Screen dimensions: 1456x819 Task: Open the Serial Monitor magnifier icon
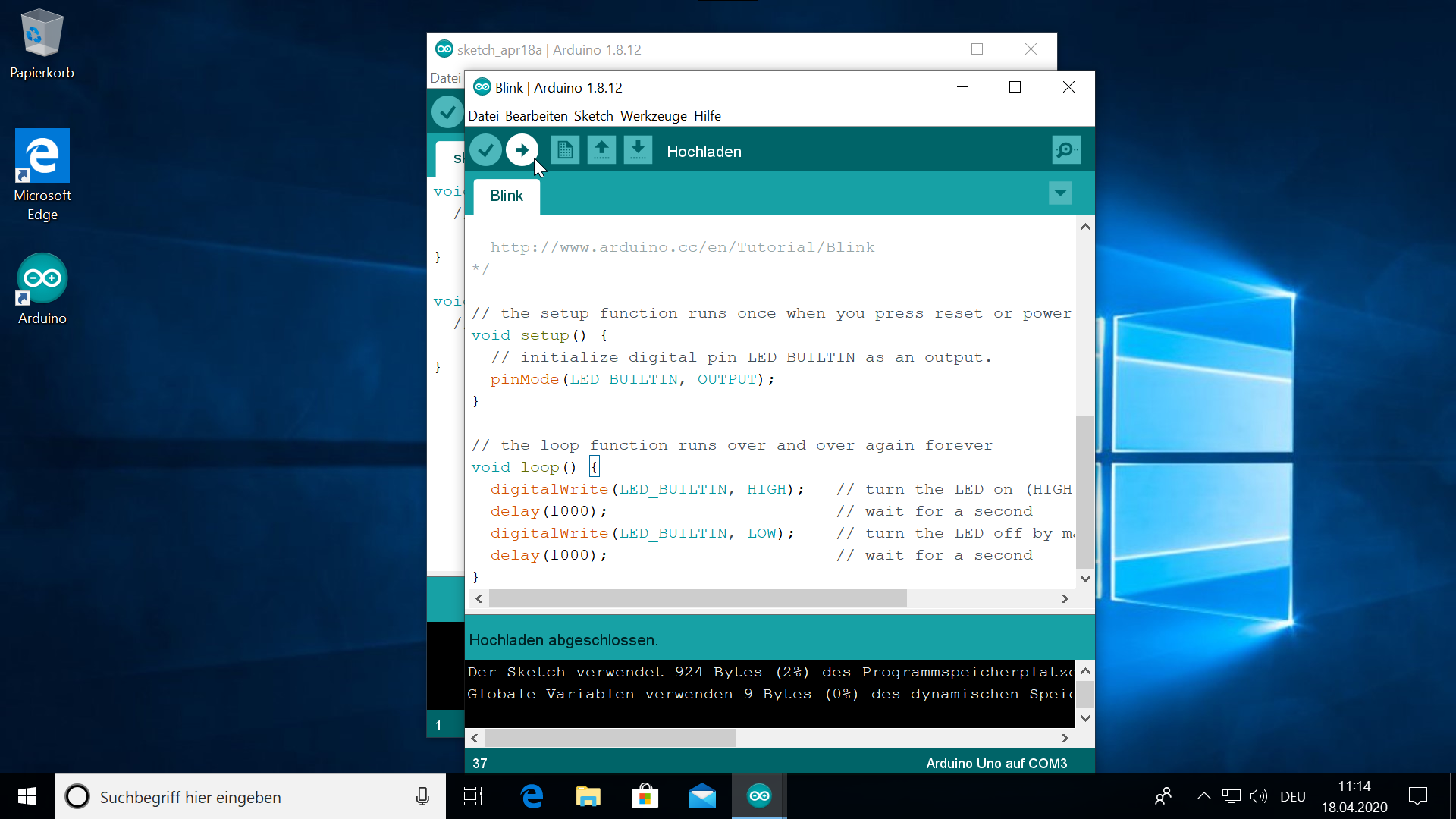tap(1066, 150)
